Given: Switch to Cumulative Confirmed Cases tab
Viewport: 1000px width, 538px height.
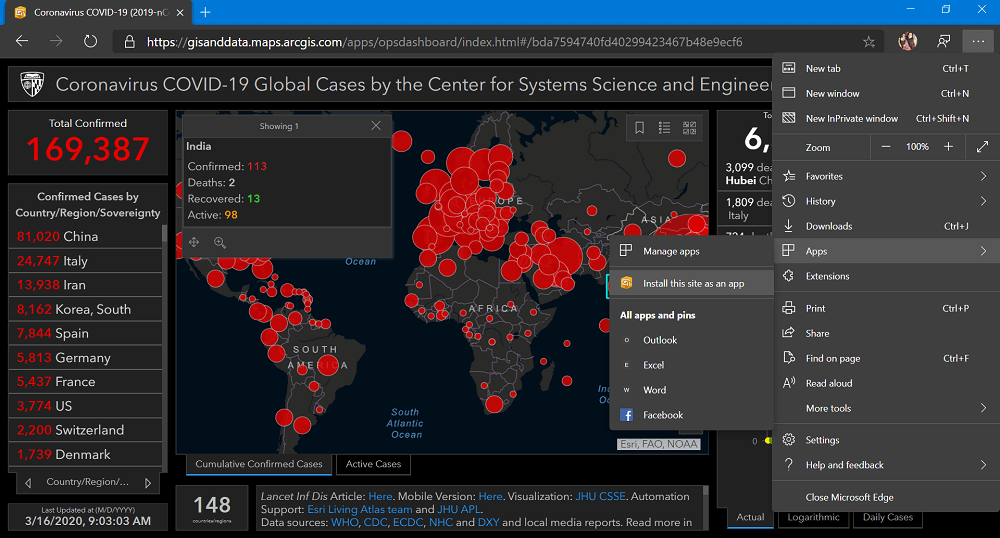Looking at the screenshot, I should pos(259,464).
